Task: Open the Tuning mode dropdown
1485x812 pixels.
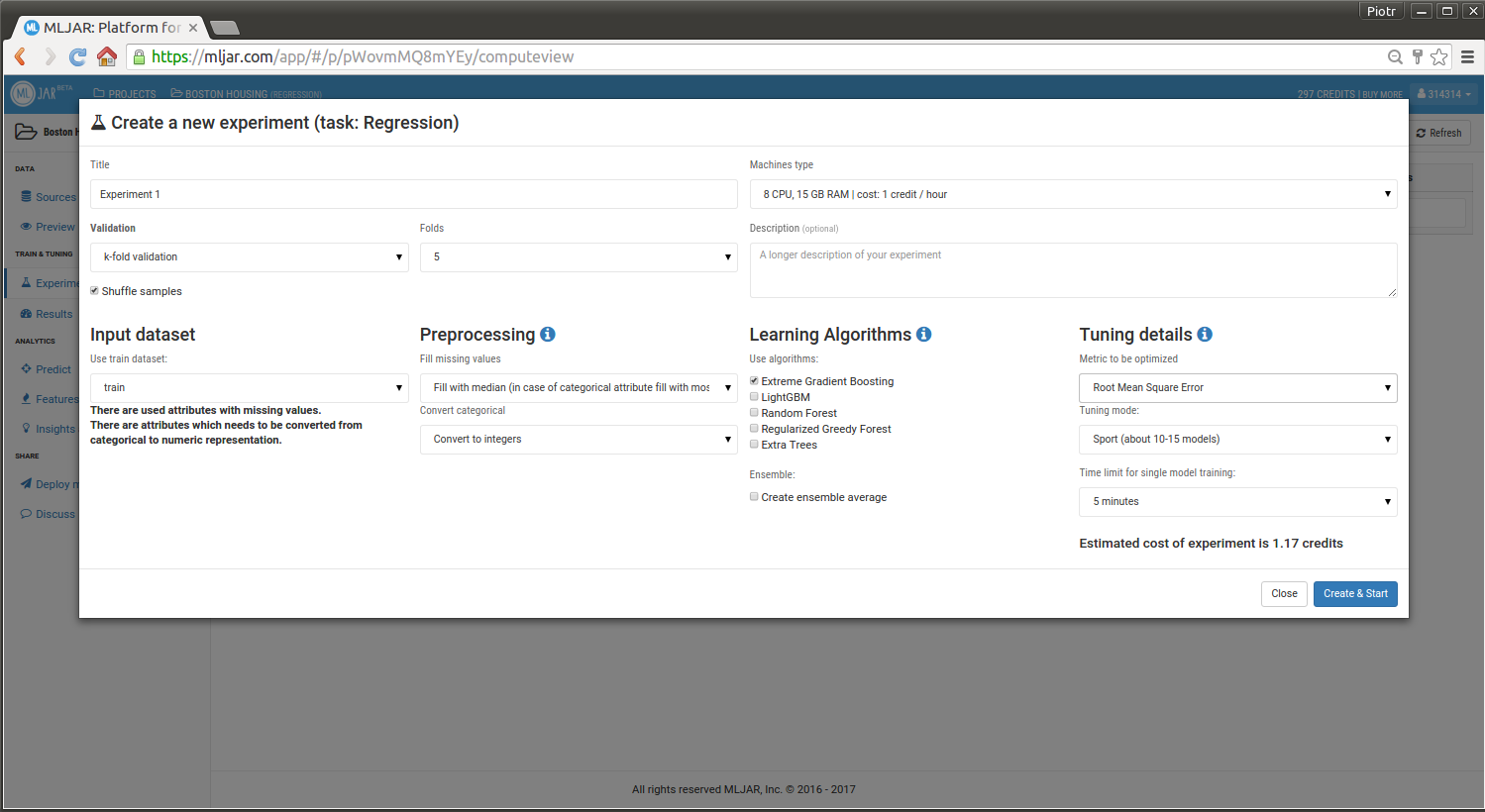Action: click(x=1238, y=440)
